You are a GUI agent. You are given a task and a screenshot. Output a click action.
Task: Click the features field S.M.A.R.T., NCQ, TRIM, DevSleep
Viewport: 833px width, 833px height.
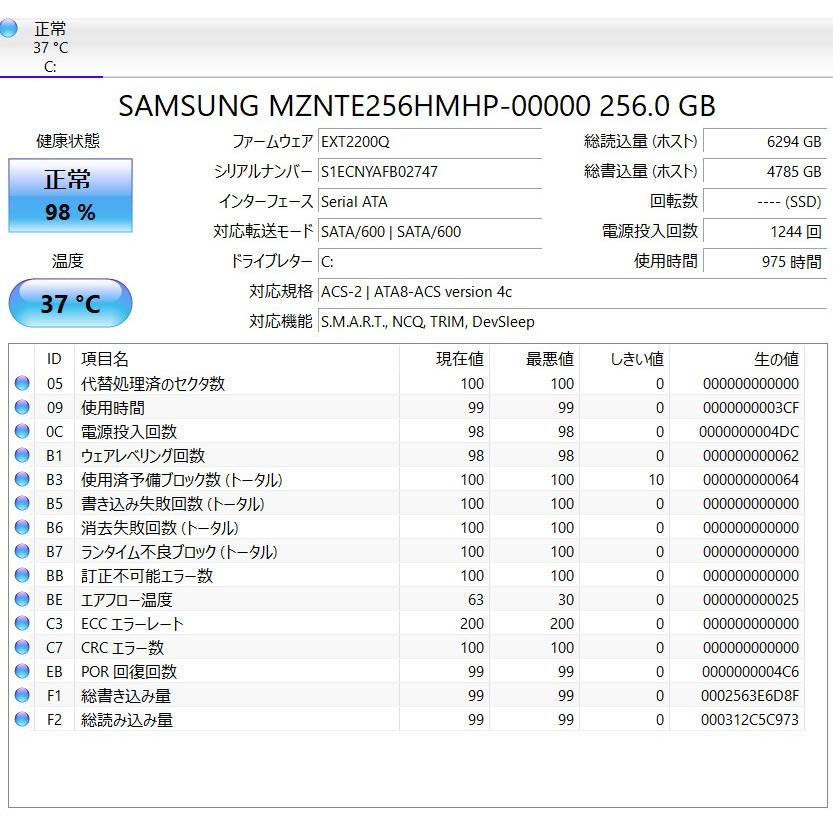(572, 321)
